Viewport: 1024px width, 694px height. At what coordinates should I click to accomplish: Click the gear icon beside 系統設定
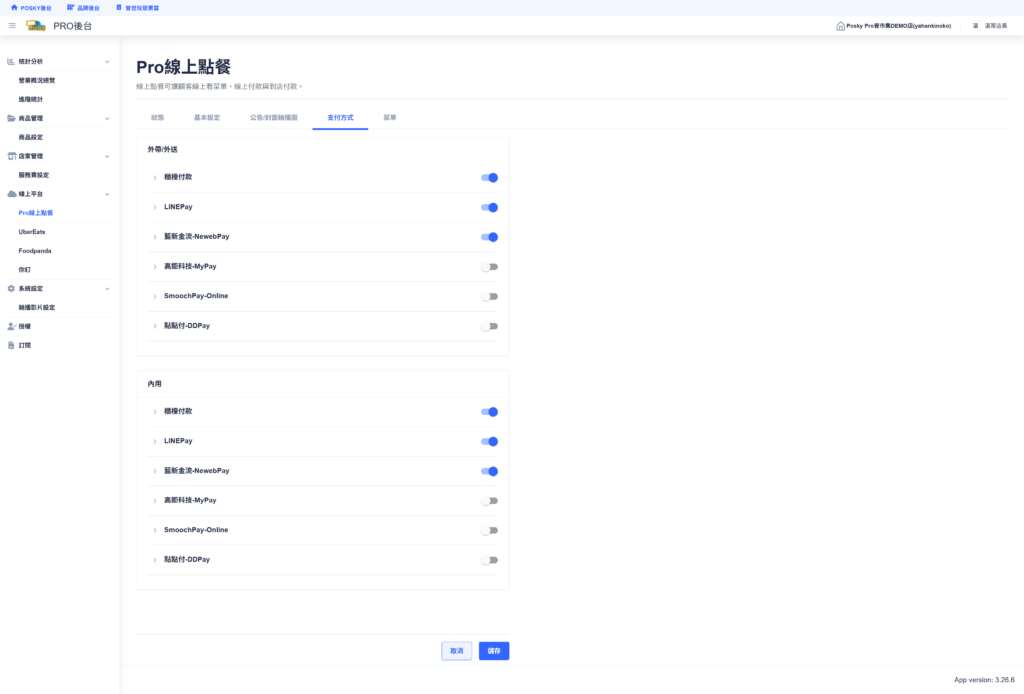tap(11, 289)
